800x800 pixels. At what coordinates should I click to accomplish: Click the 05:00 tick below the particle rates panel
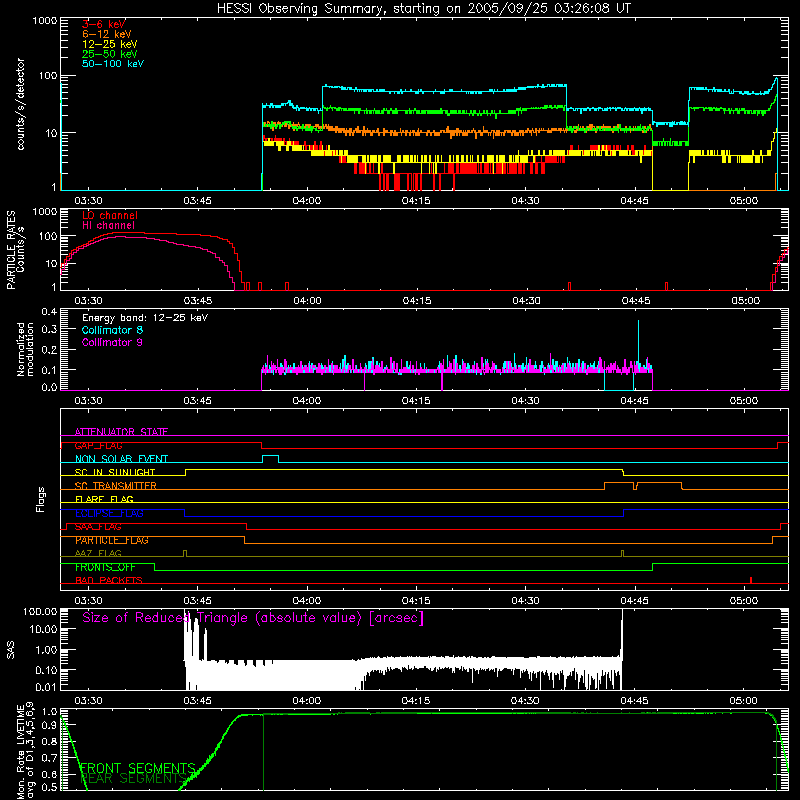click(745, 301)
